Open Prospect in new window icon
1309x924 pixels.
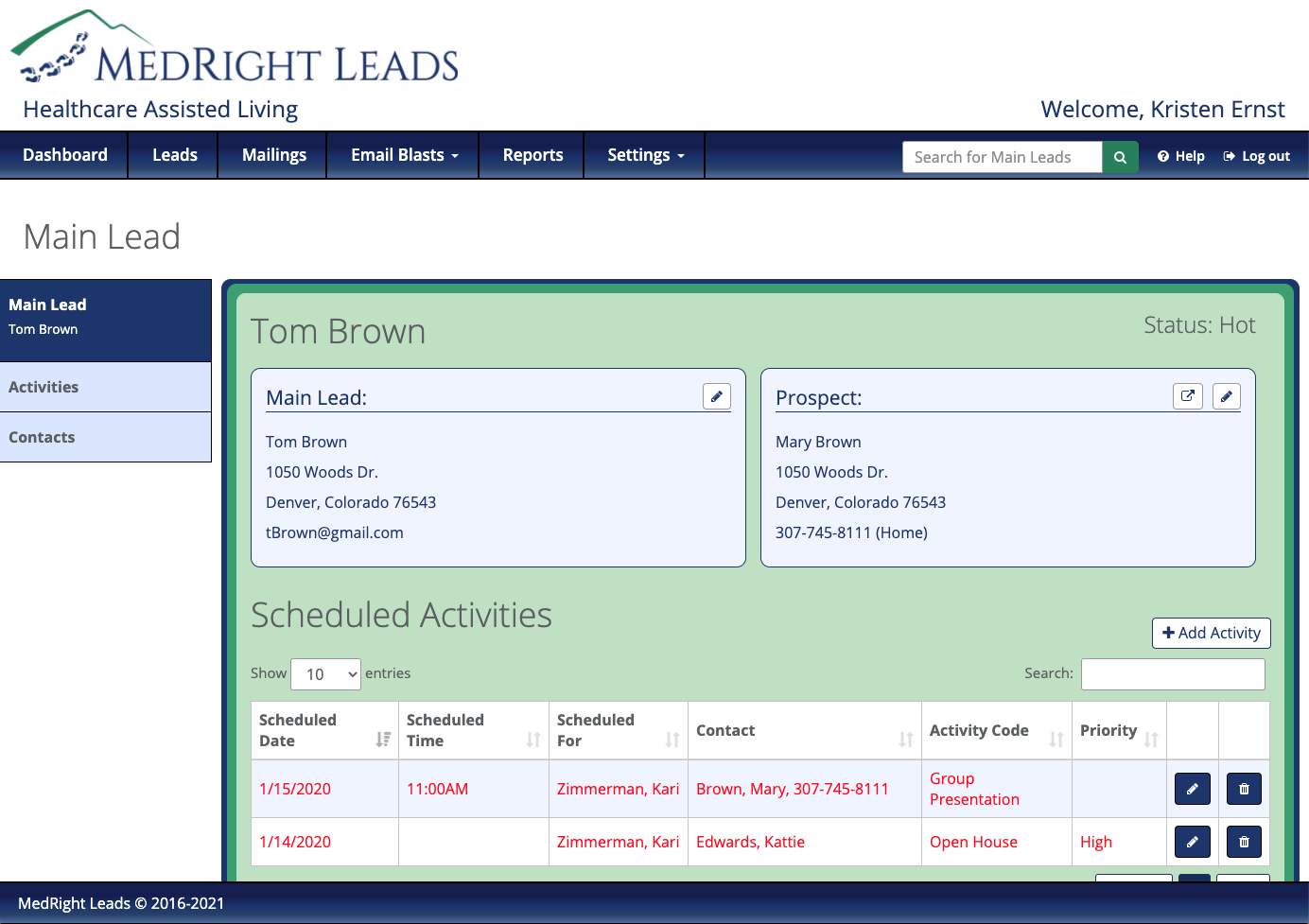tap(1188, 396)
